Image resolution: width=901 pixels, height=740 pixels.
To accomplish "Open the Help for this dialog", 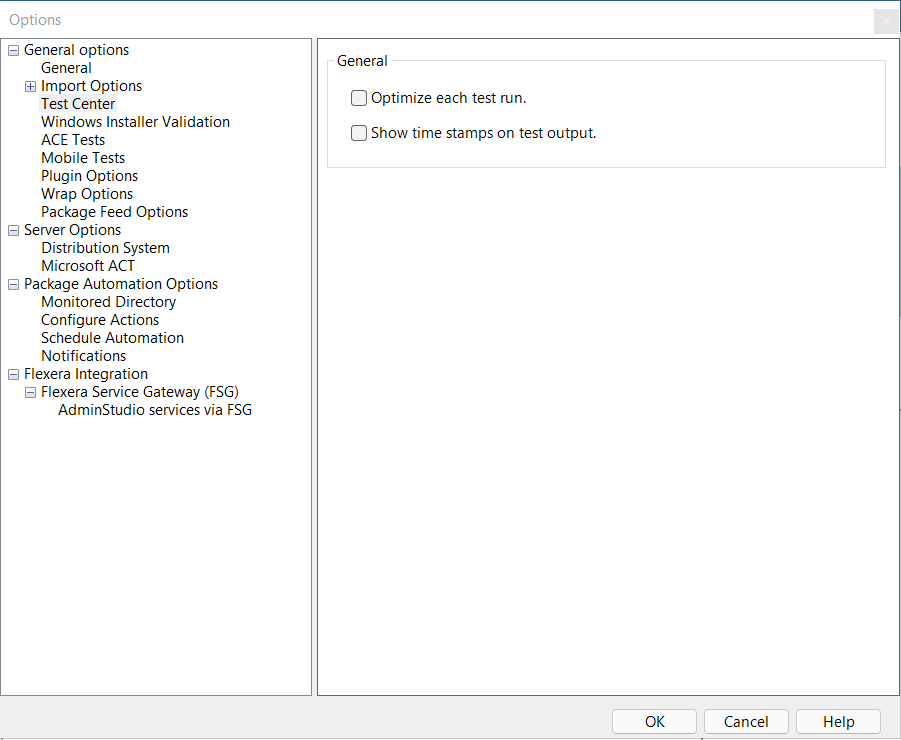I will point(838,721).
